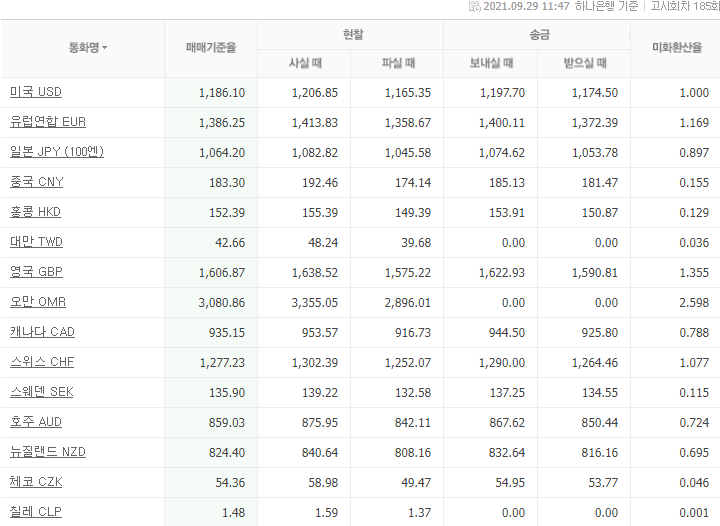Open the 중국 CNY currency link

(37, 182)
